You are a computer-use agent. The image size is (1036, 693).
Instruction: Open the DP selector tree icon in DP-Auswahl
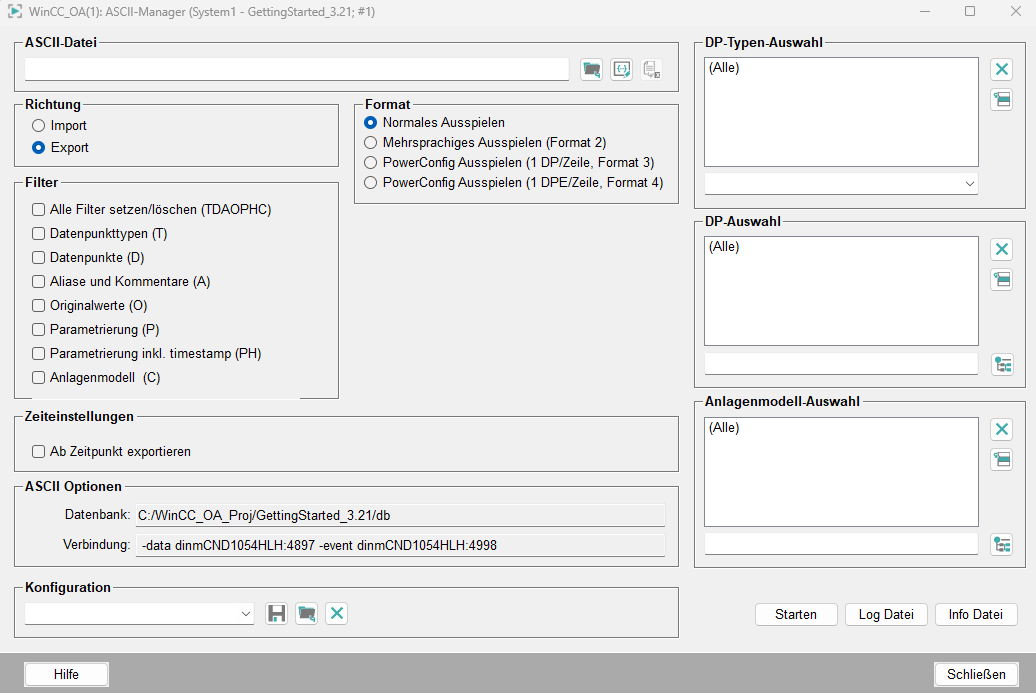click(x=1002, y=365)
